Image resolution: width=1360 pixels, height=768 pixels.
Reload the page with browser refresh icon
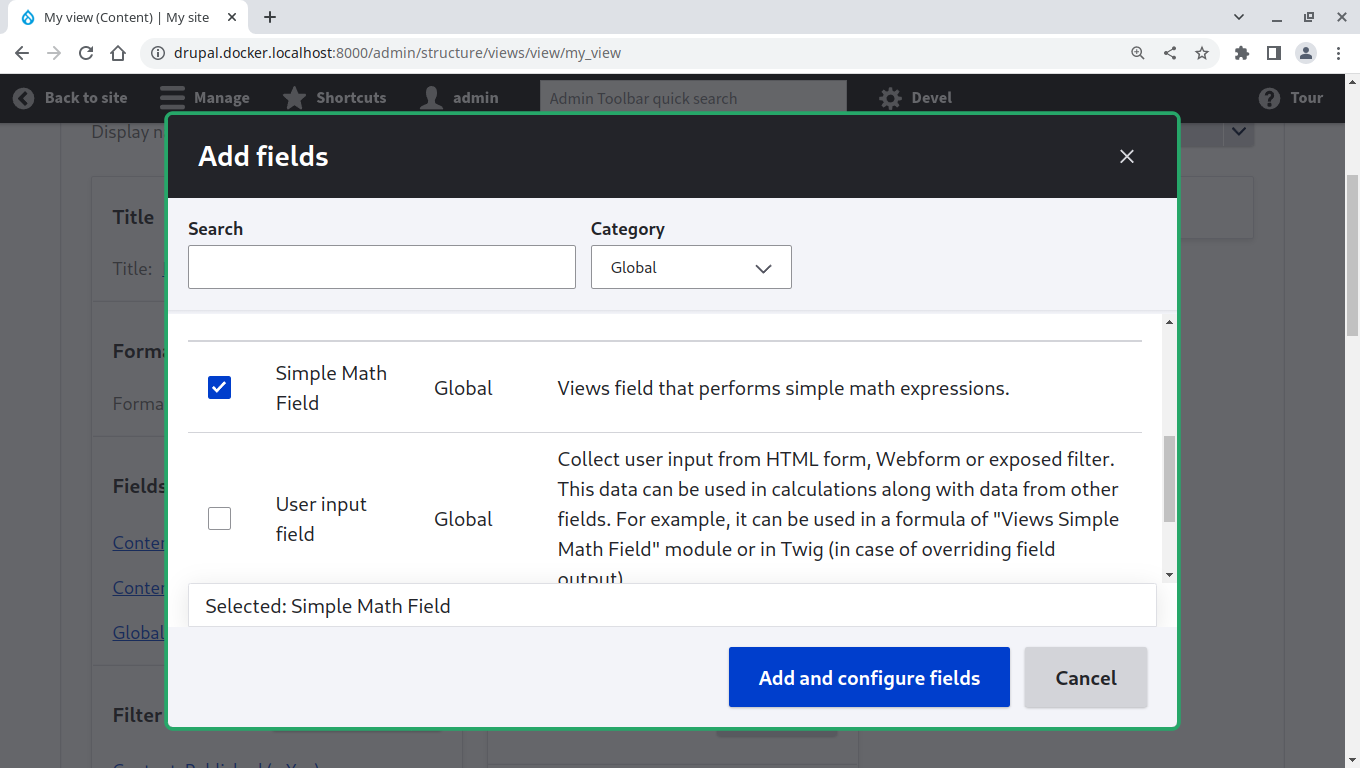coord(86,53)
